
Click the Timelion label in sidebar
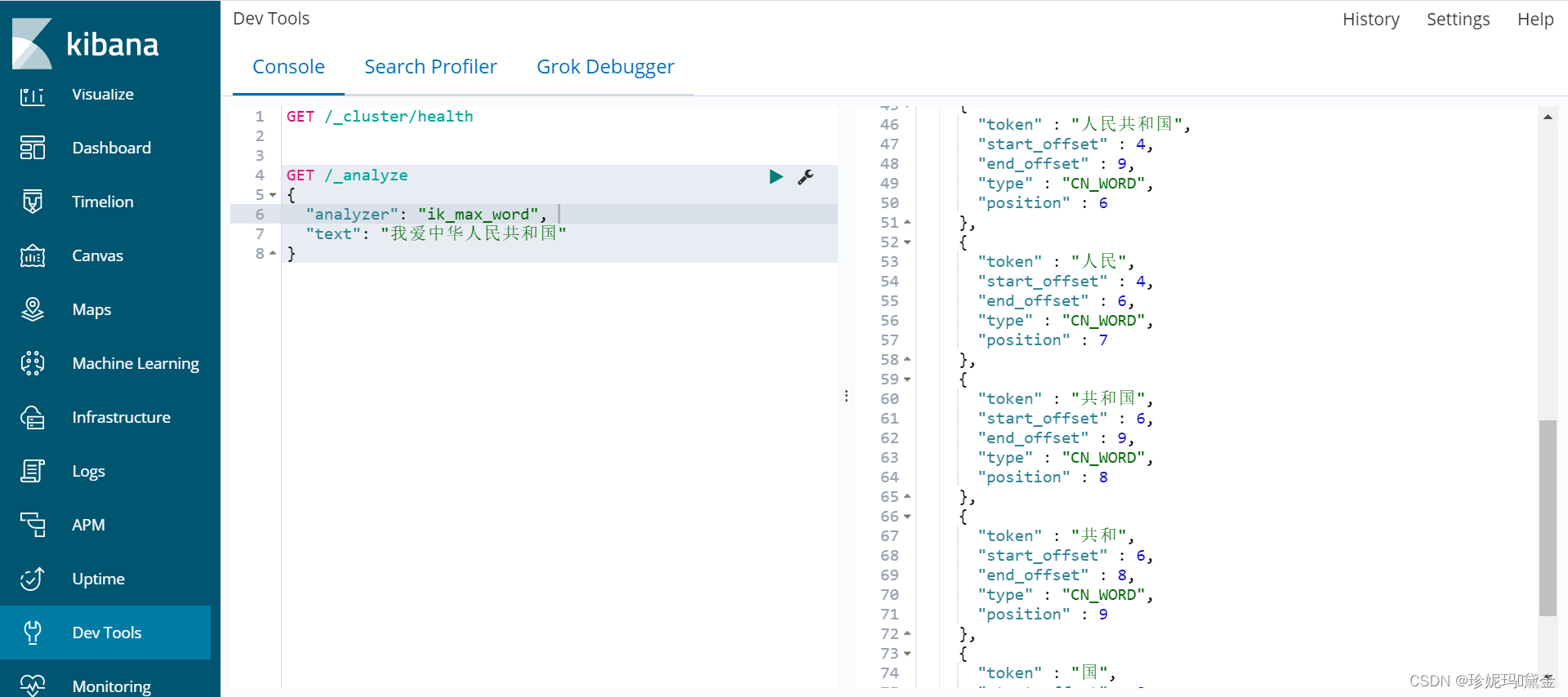click(x=103, y=202)
